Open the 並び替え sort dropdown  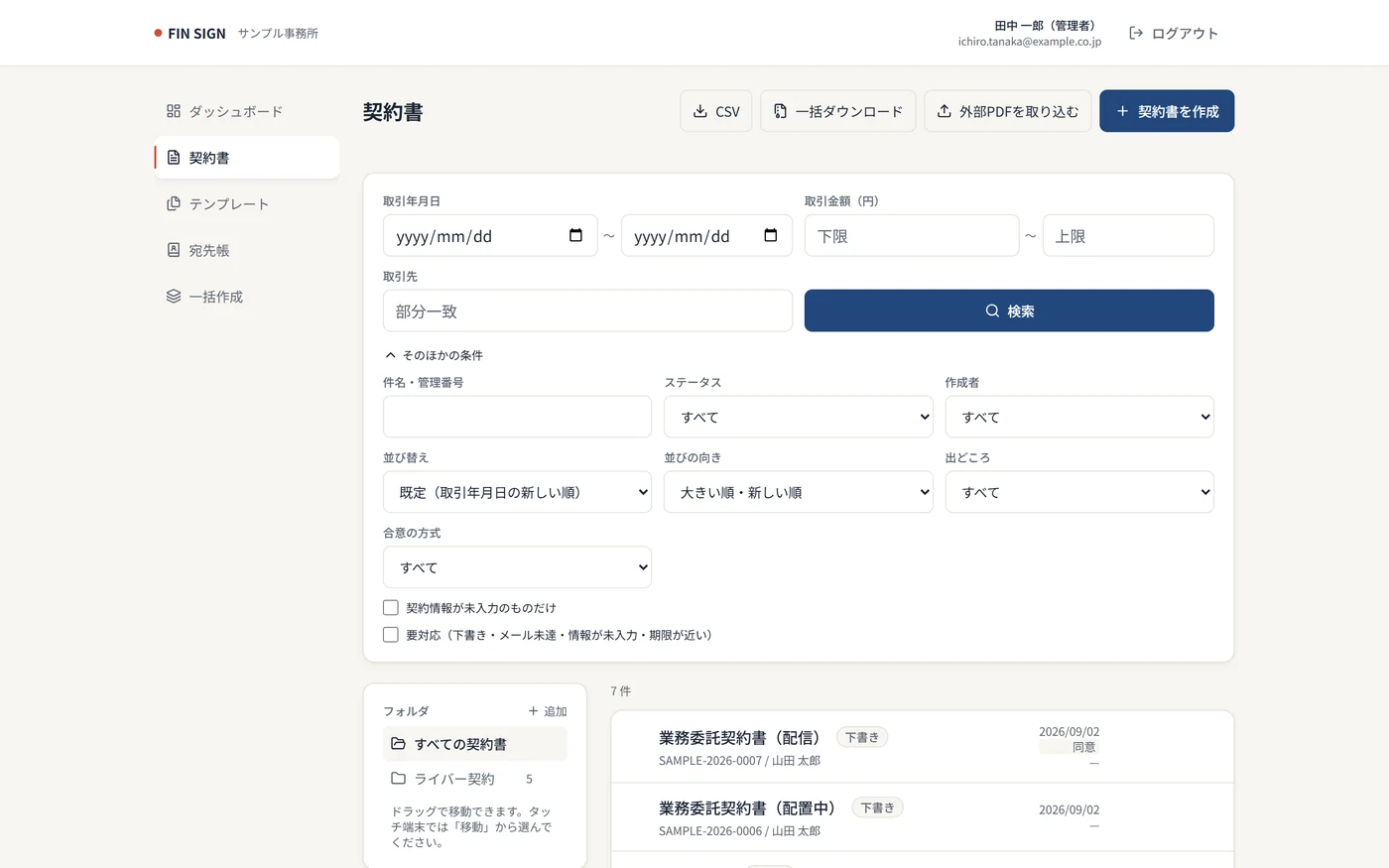517,492
